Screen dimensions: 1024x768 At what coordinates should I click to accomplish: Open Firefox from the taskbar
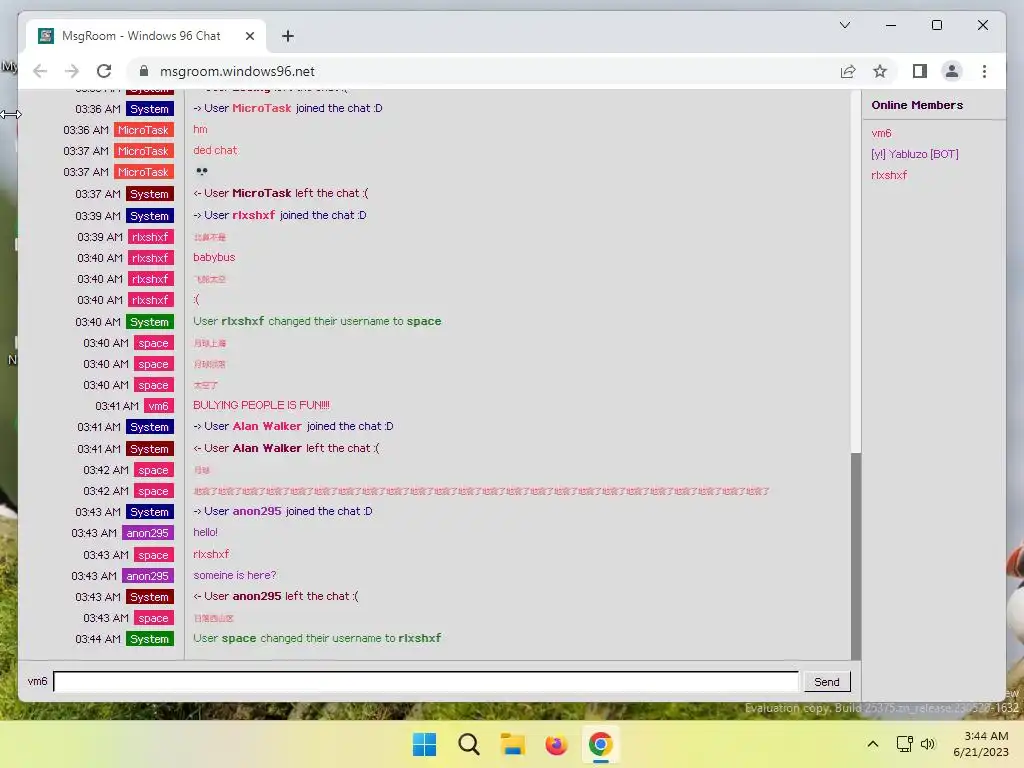pos(556,744)
